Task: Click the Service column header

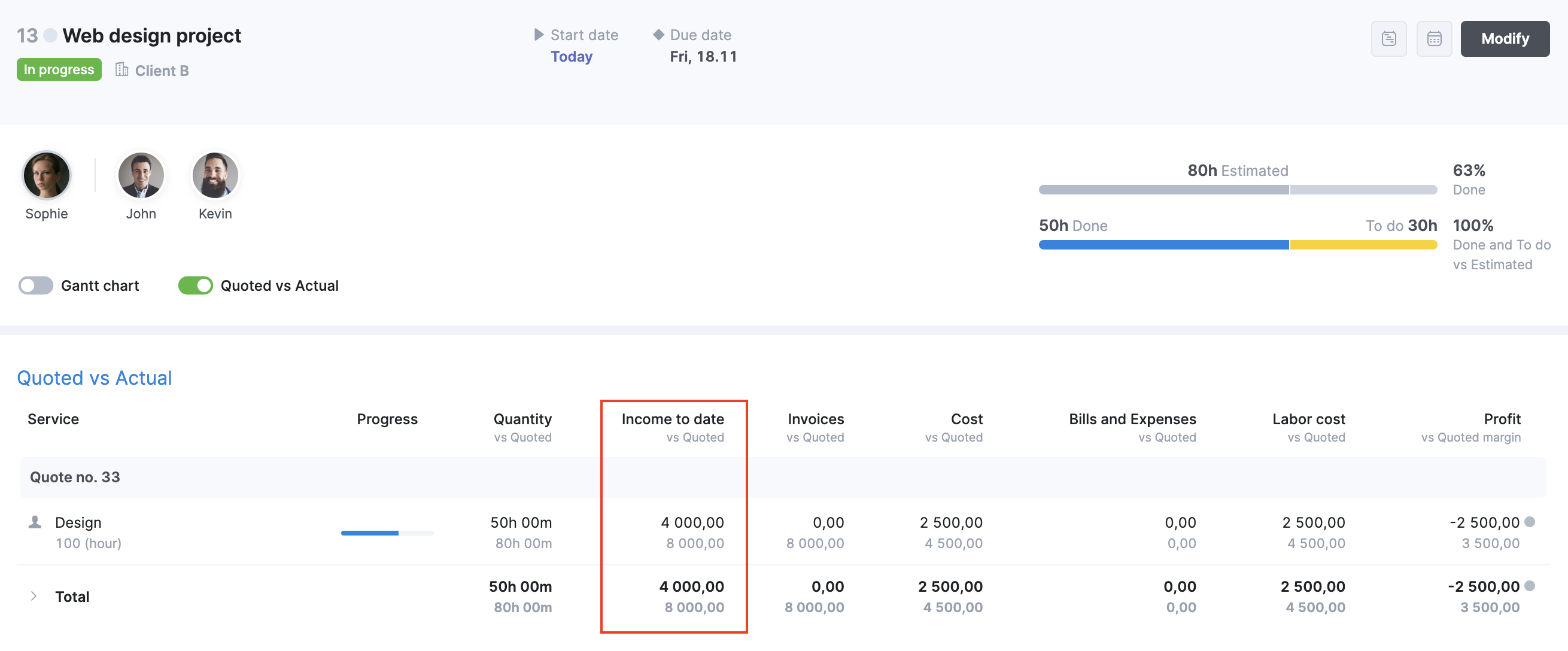Action: (x=53, y=419)
